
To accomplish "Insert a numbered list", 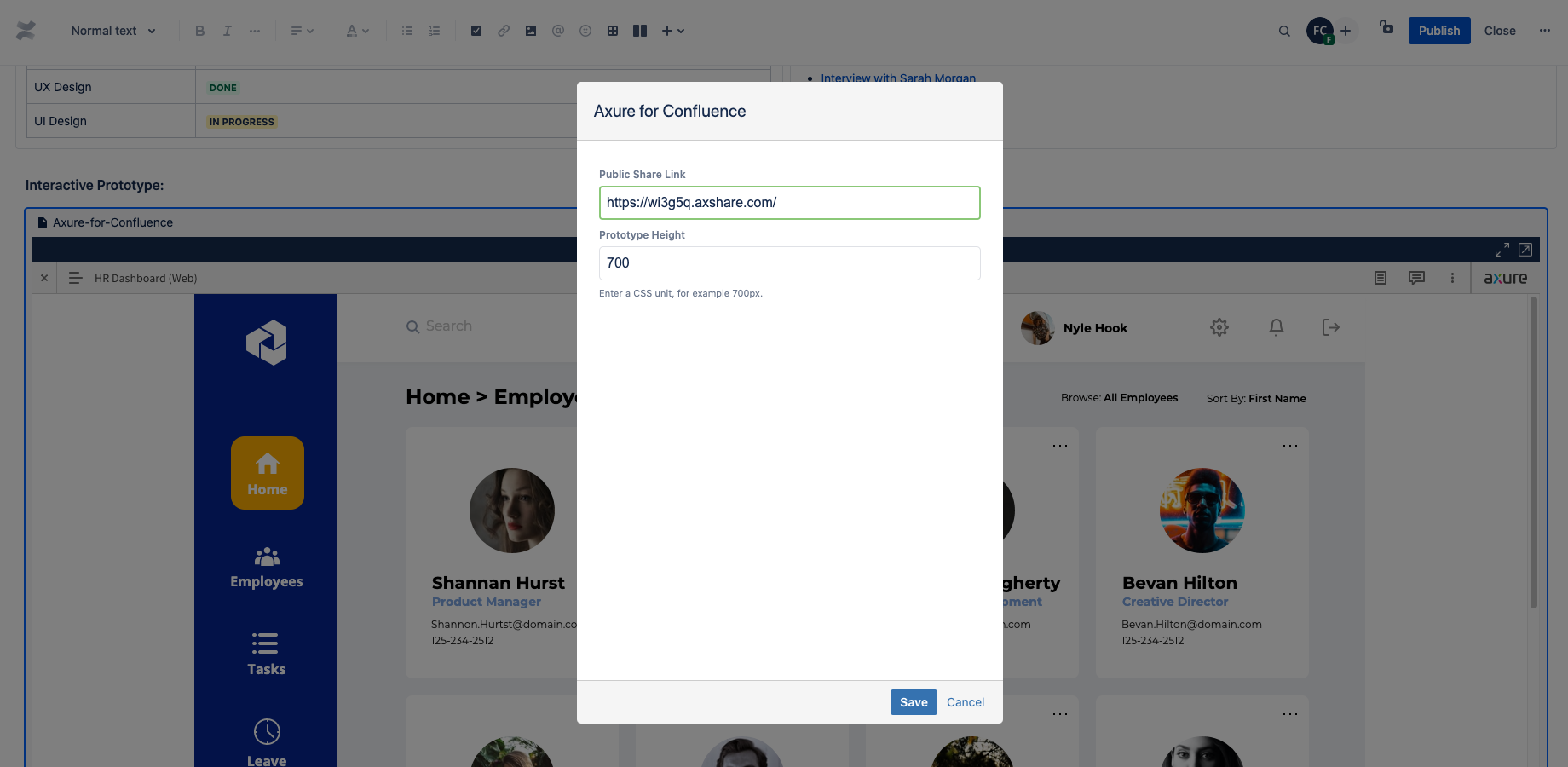I will (435, 31).
